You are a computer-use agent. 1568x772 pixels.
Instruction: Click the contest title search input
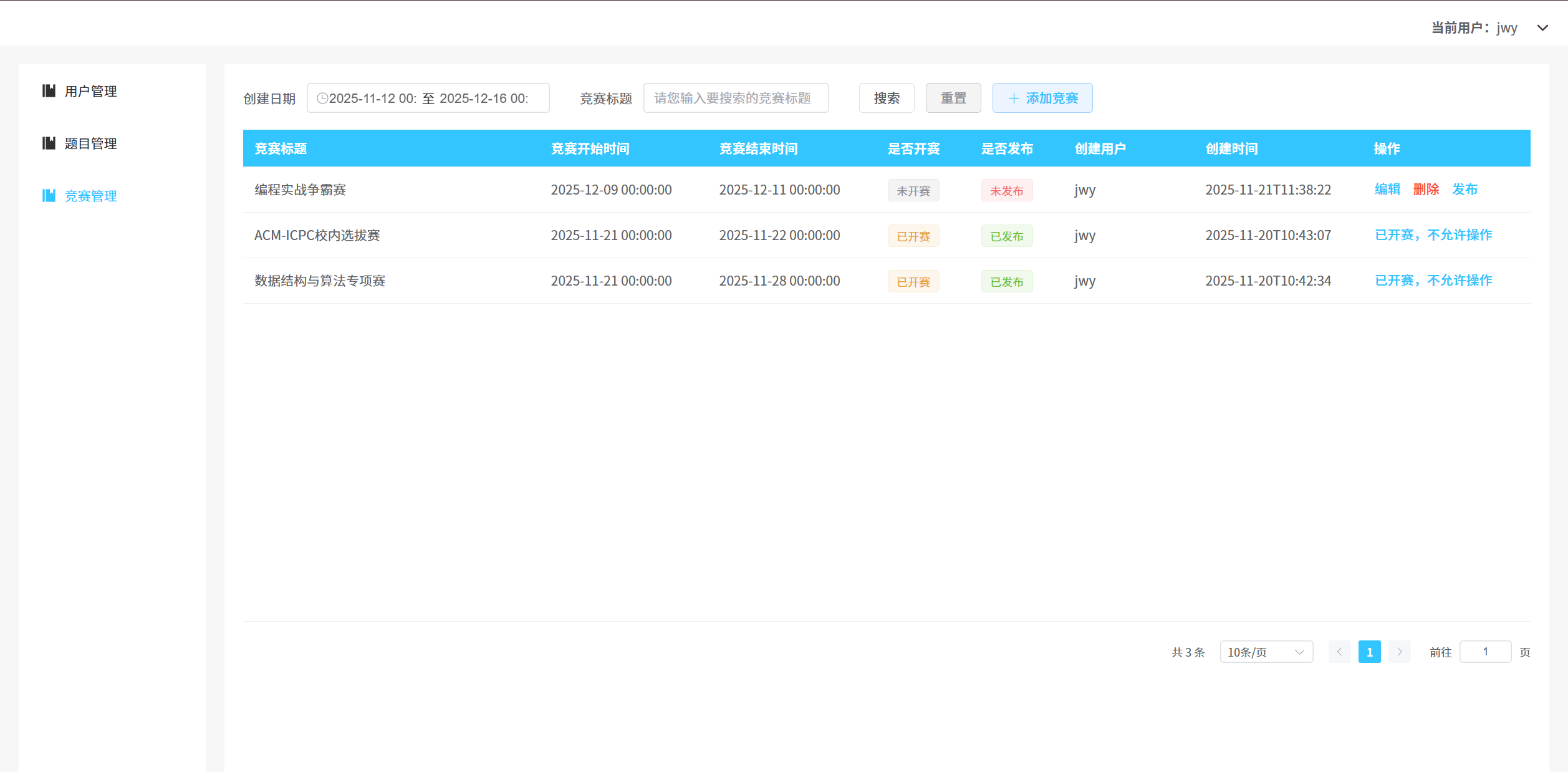(736, 98)
